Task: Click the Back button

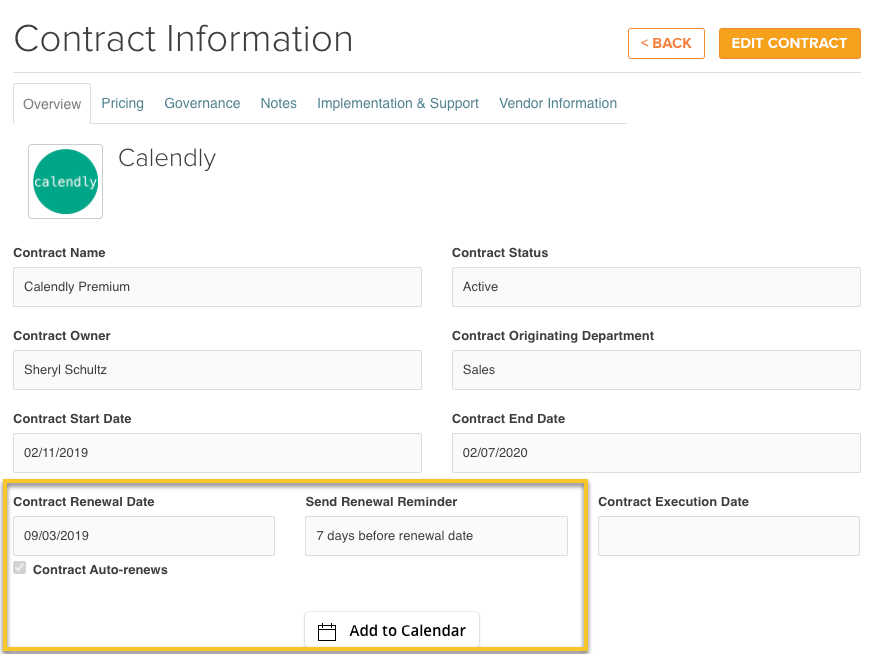Action: (x=666, y=43)
